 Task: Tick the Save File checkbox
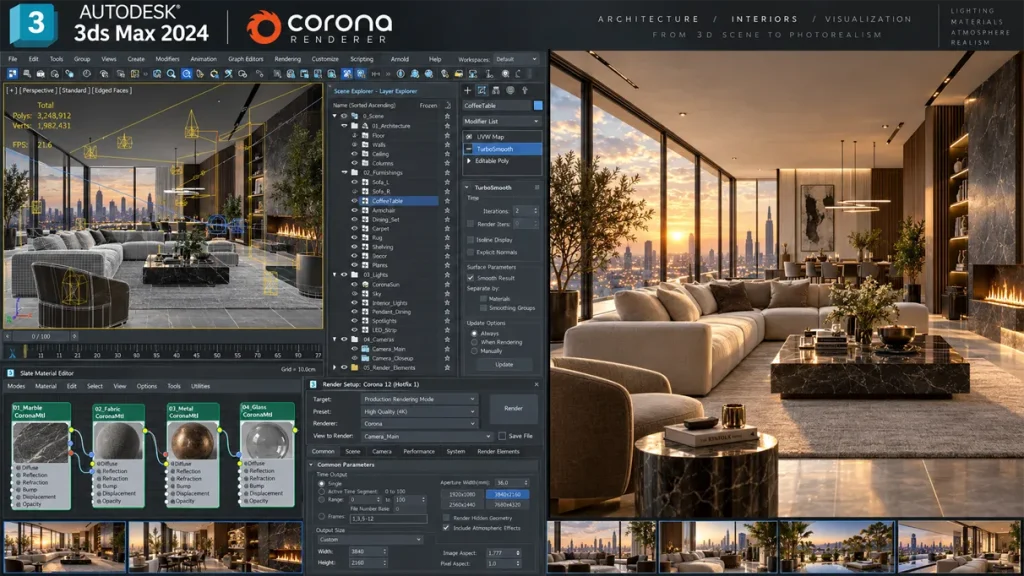[502, 436]
